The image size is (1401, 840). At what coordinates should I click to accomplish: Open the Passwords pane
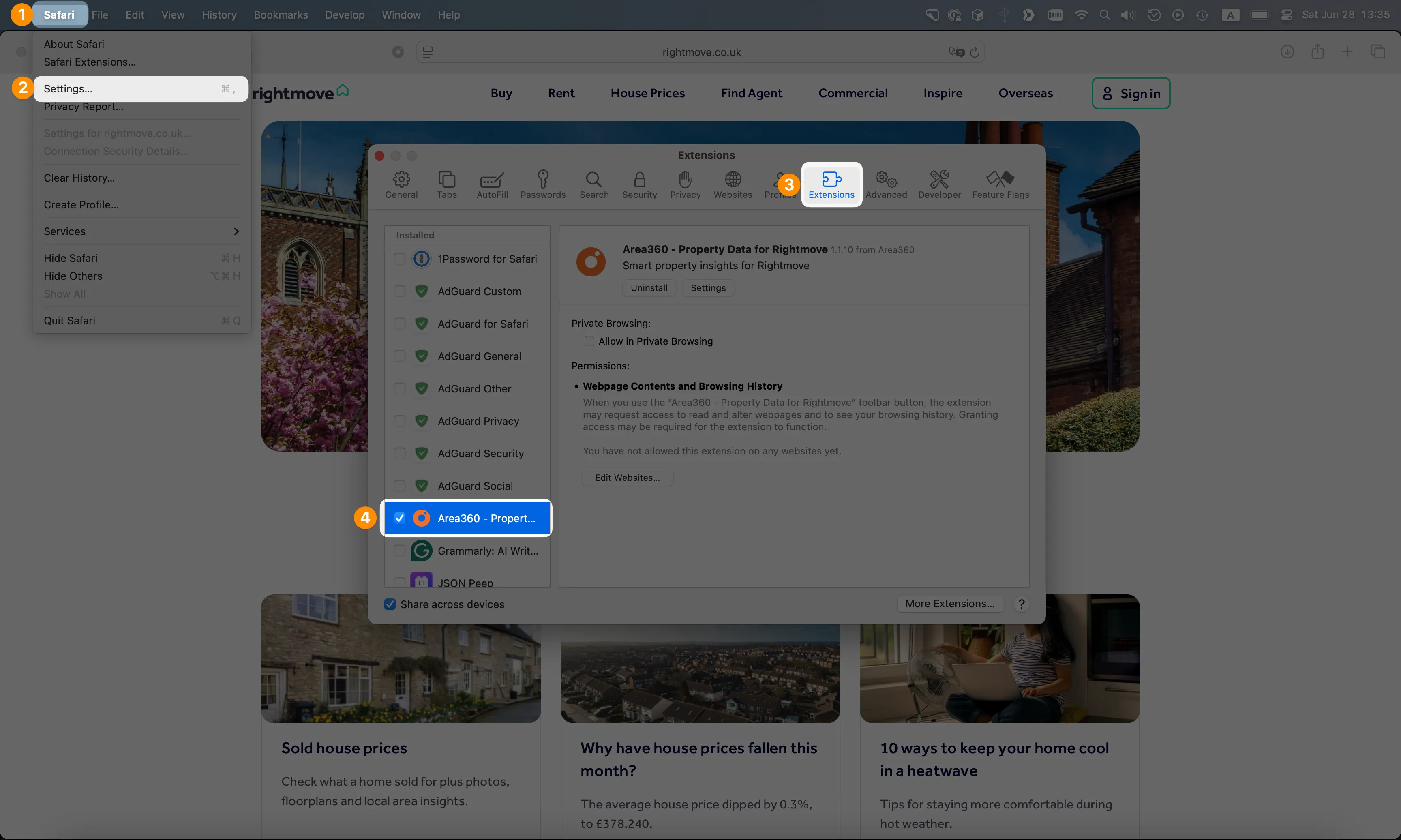point(543,184)
